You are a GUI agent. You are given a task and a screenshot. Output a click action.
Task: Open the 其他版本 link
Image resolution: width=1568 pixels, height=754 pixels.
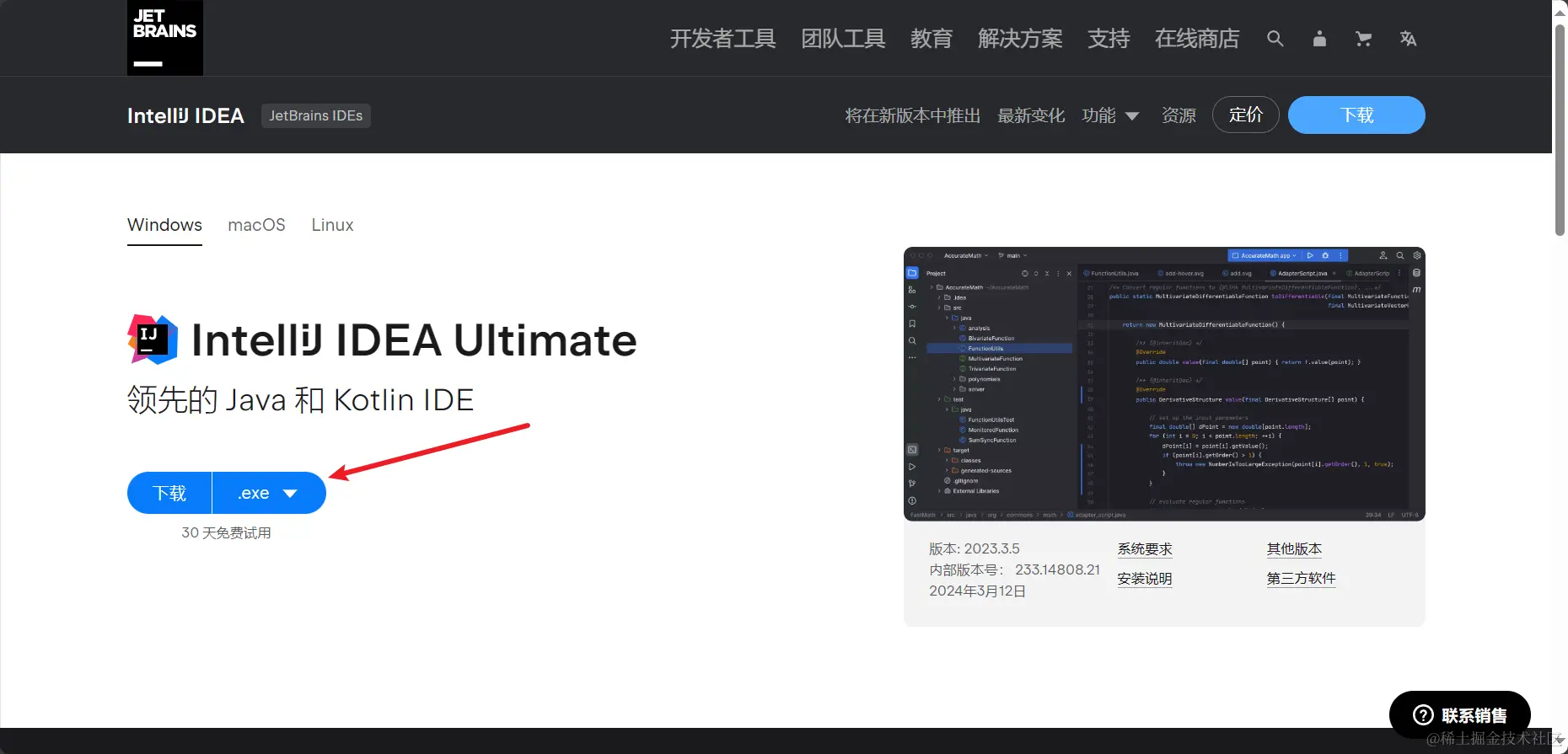(x=1294, y=549)
